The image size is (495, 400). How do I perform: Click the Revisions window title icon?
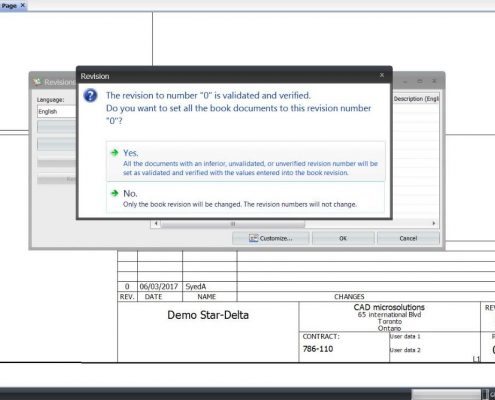(x=37, y=82)
